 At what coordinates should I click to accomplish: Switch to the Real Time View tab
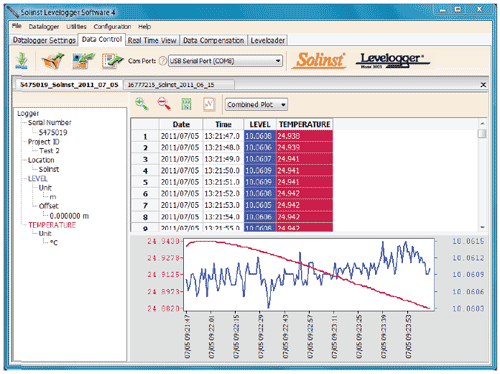click(x=152, y=40)
